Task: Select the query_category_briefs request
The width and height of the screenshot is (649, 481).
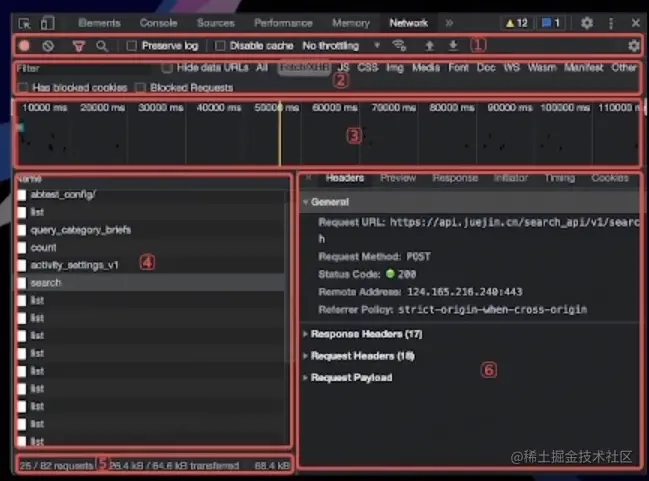Action: (151, 230)
